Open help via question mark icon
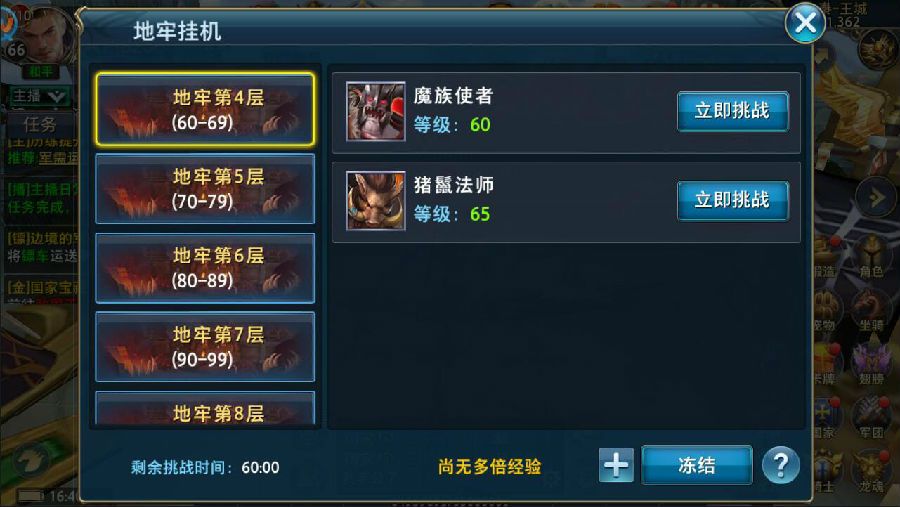 (x=781, y=465)
